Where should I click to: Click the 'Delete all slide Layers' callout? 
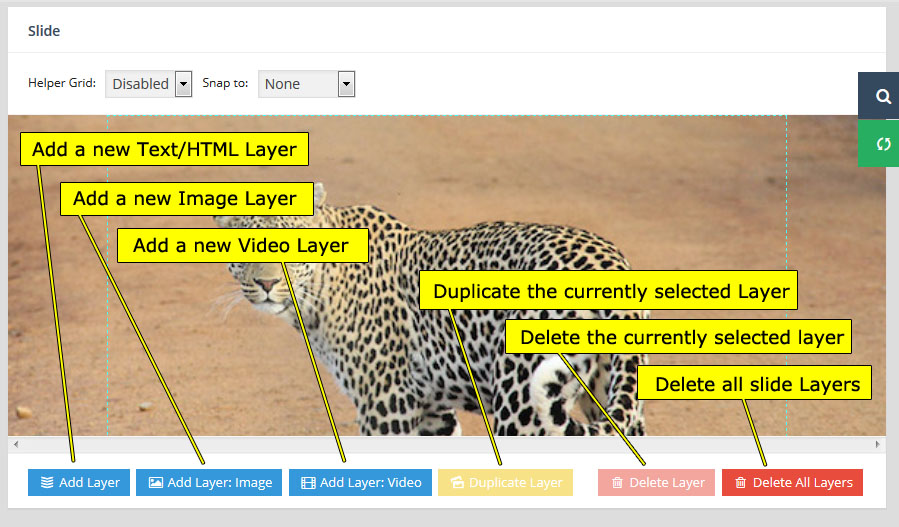coord(756,384)
